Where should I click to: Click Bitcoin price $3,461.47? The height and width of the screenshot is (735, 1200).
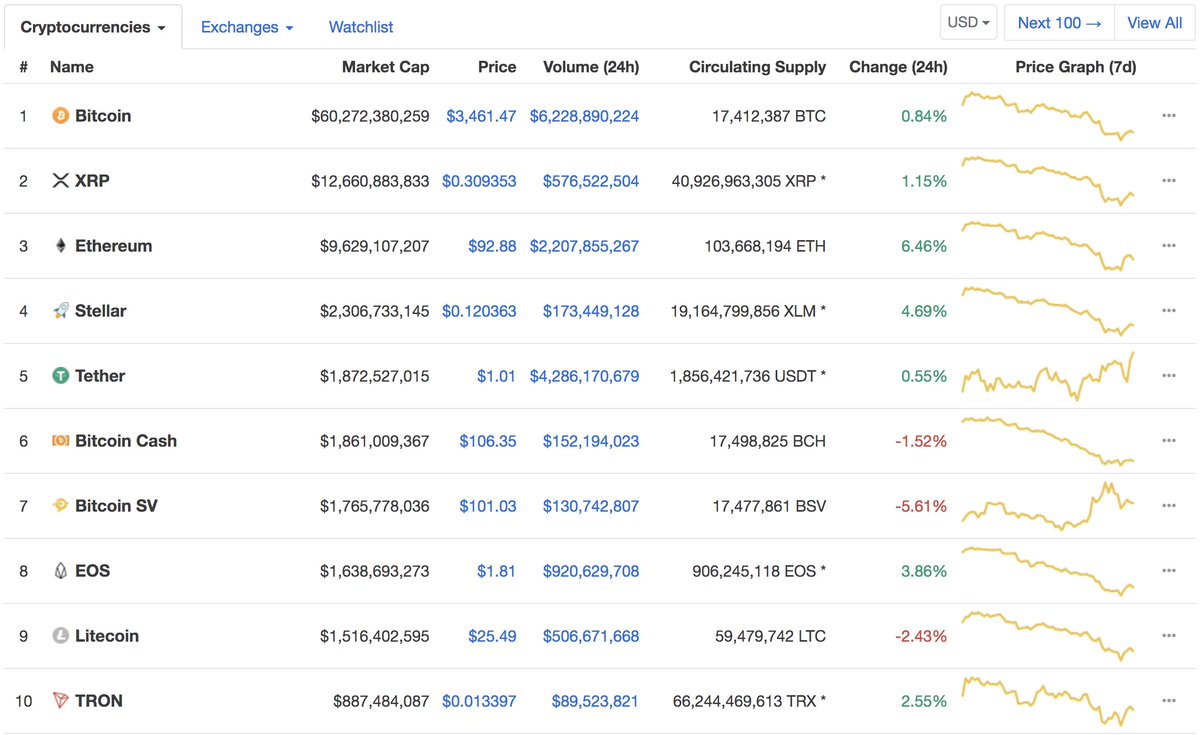pyautogui.click(x=481, y=116)
